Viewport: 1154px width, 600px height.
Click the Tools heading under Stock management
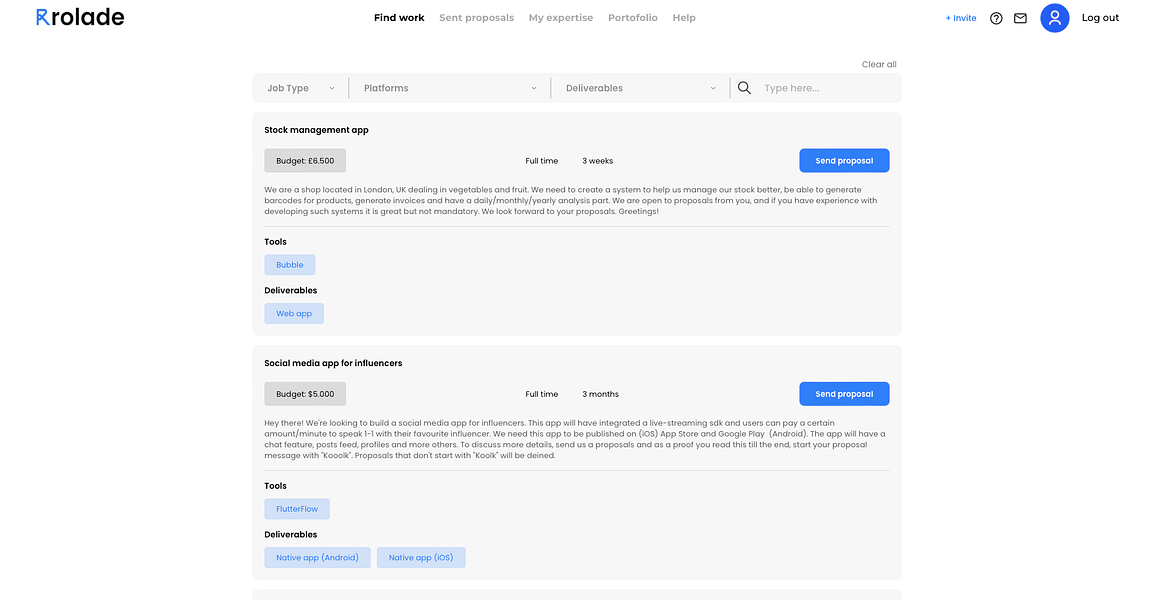tap(275, 241)
